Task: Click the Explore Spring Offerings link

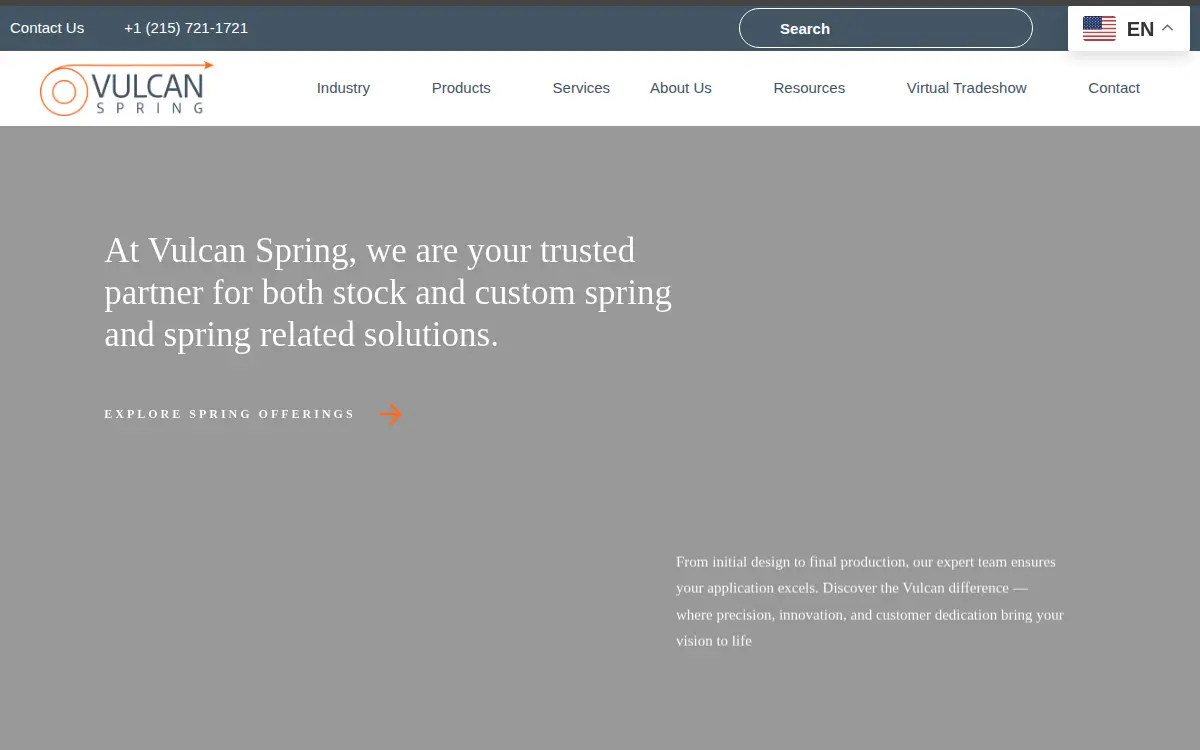Action: point(230,414)
